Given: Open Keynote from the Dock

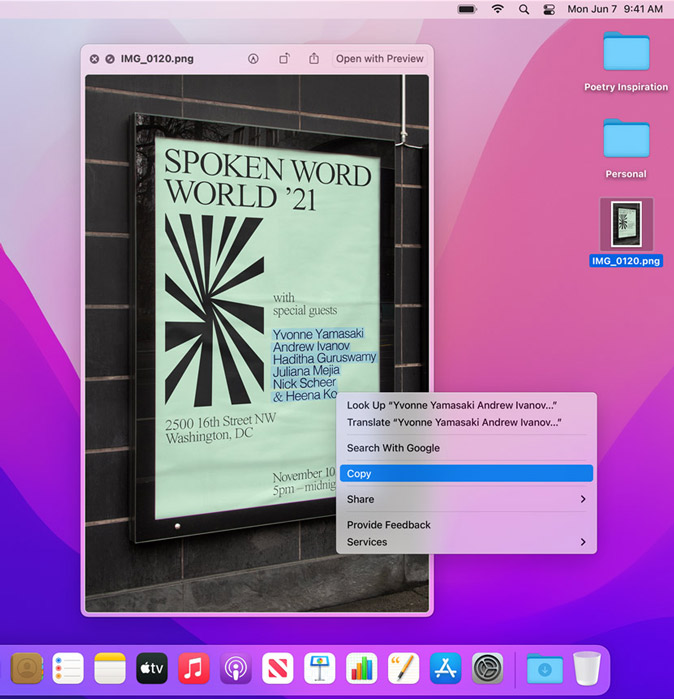Looking at the screenshot, I should 319,668.
